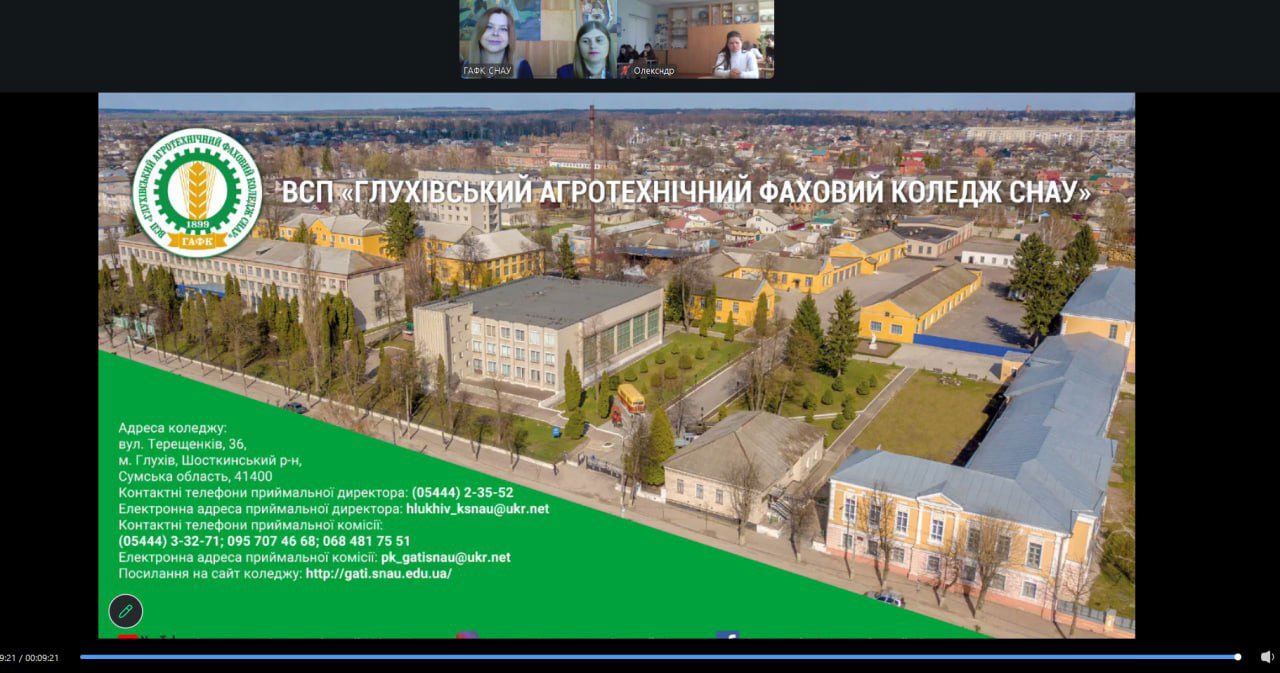Click the director phone (05444) 2-35-52
The width and height of the screenshot is (1280, 673).
(462, 493)
